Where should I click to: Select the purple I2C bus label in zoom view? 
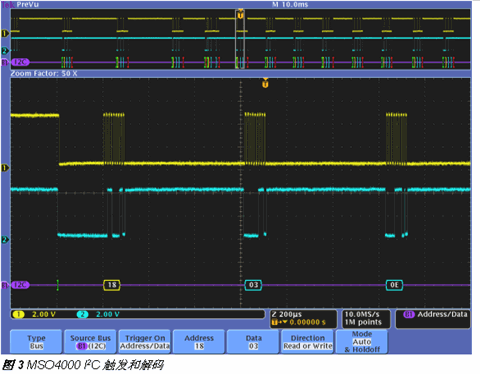coord(20,285)
